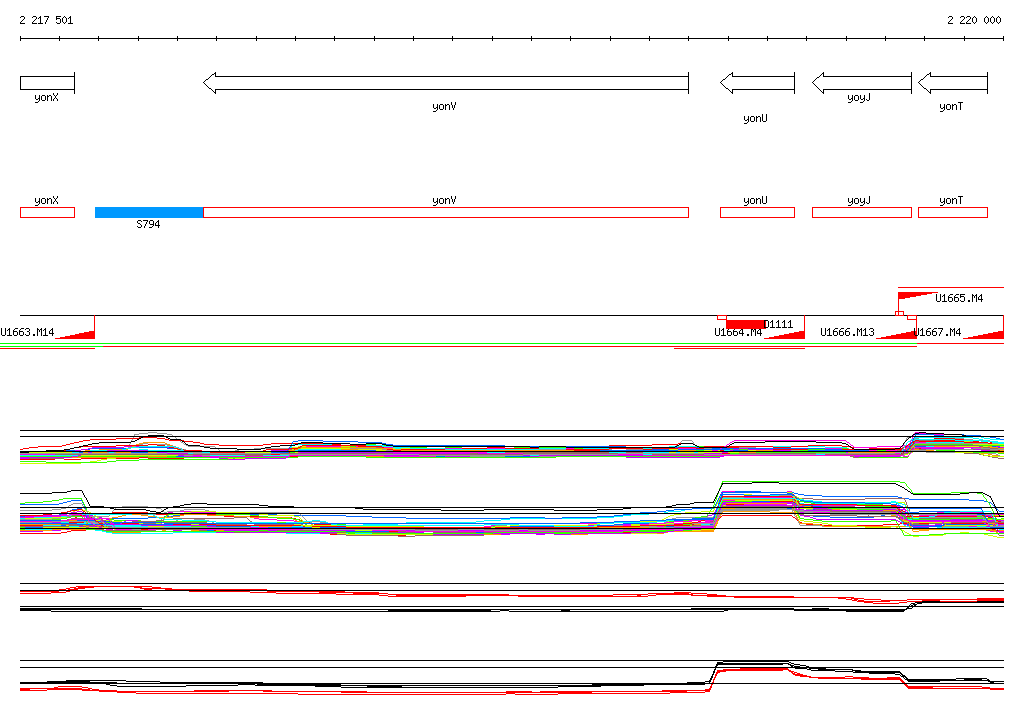Click the yonU label below the black arrow

[x=755, y=118]
